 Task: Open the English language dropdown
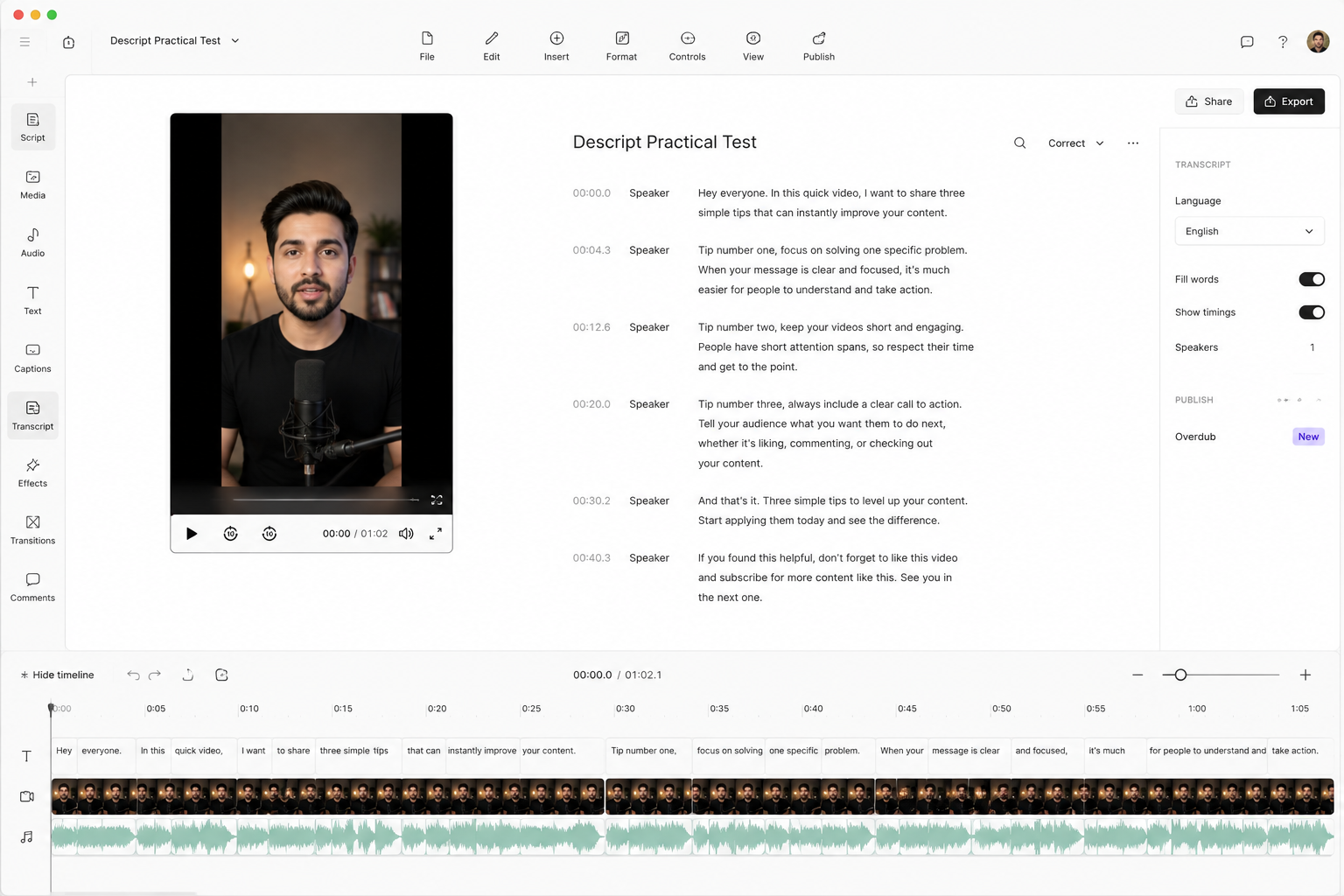(x=1249, y=231)
